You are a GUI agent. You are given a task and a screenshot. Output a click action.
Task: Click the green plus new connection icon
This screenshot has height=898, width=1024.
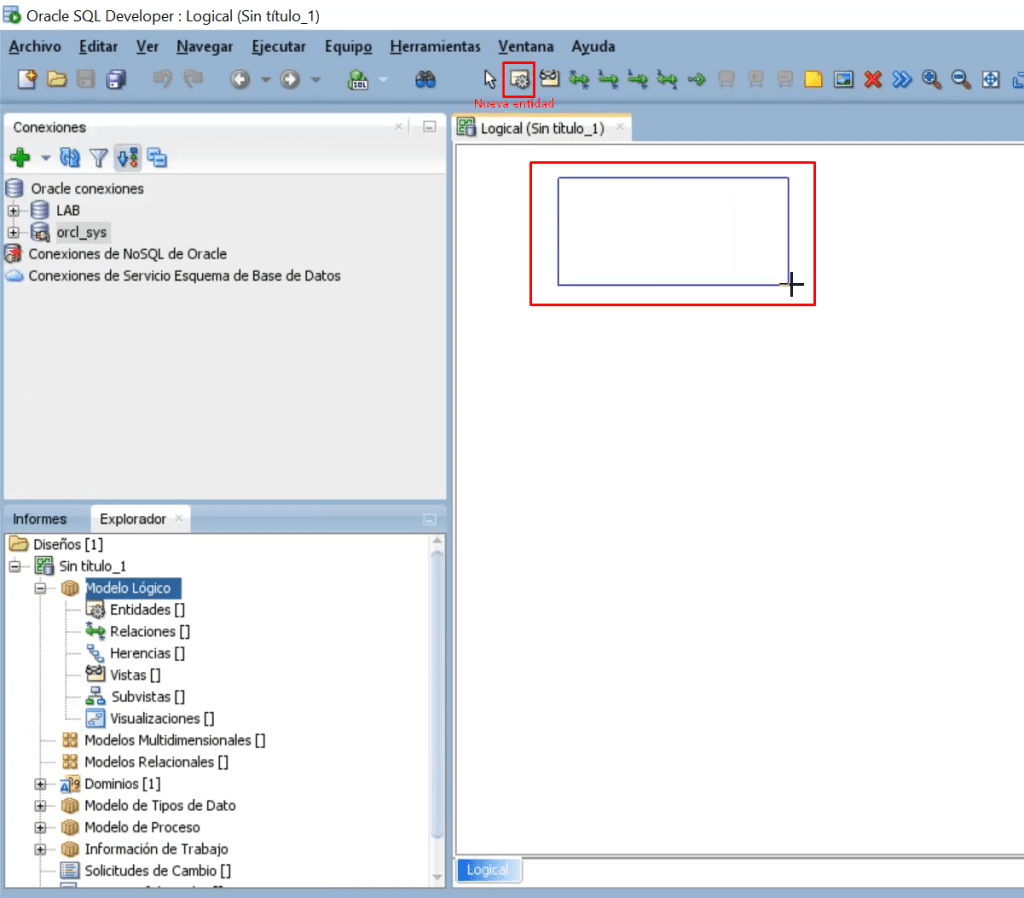click(x=20, y=157)
